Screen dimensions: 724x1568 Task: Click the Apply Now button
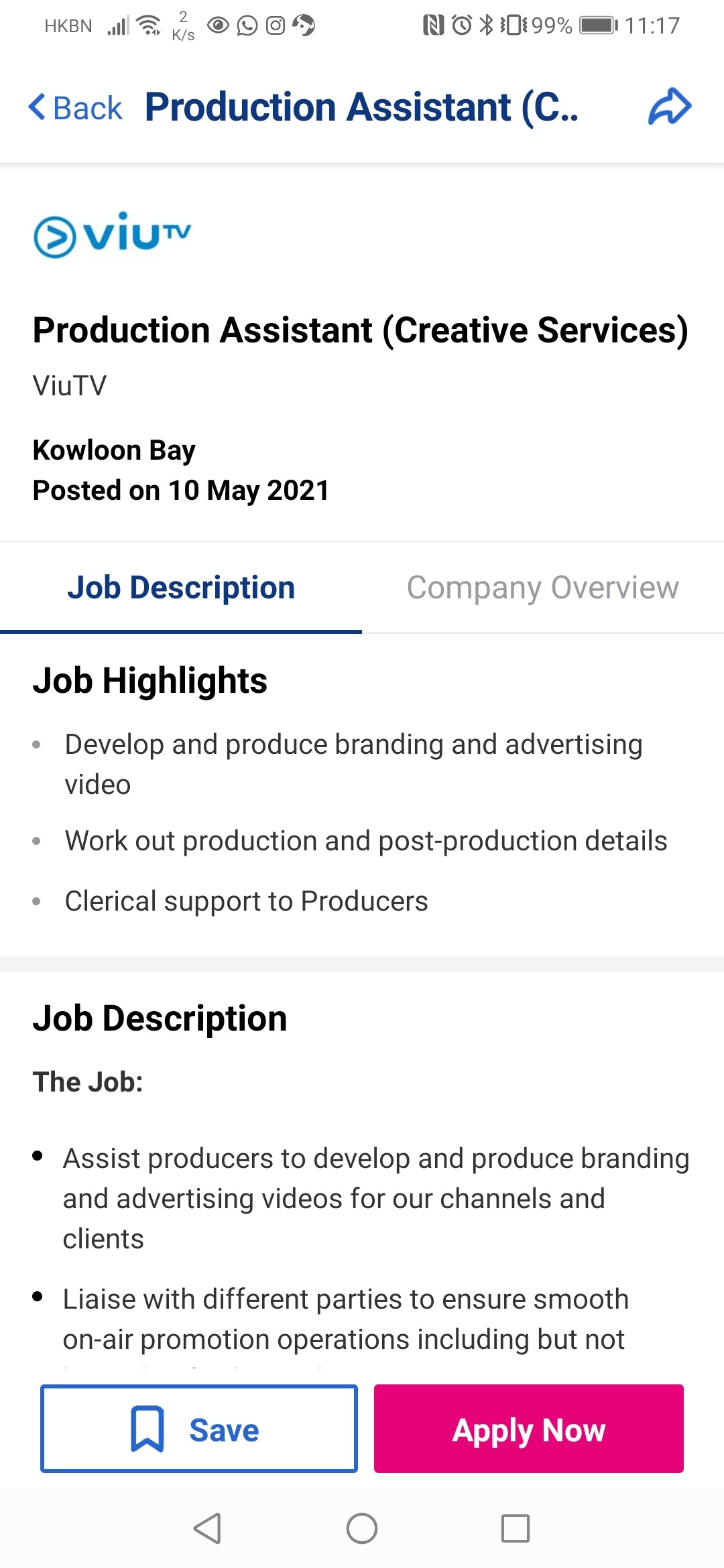[x=529, y=1429]
